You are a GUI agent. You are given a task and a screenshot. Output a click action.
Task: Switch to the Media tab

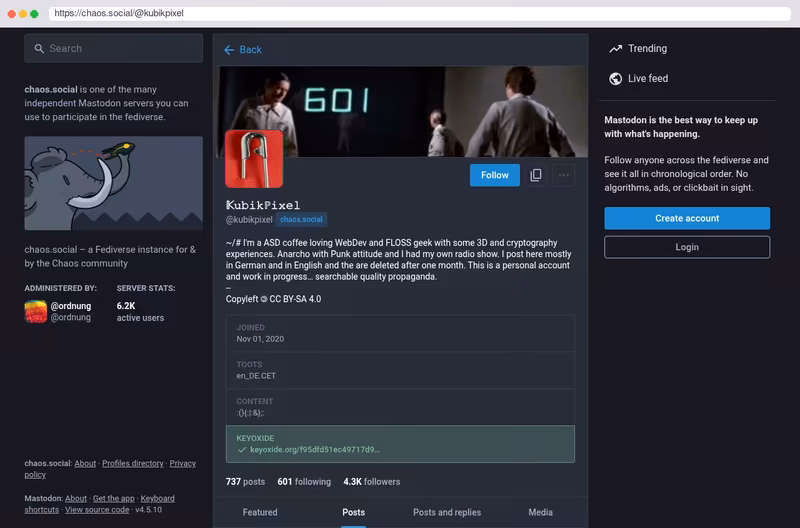tap(540, 512)
